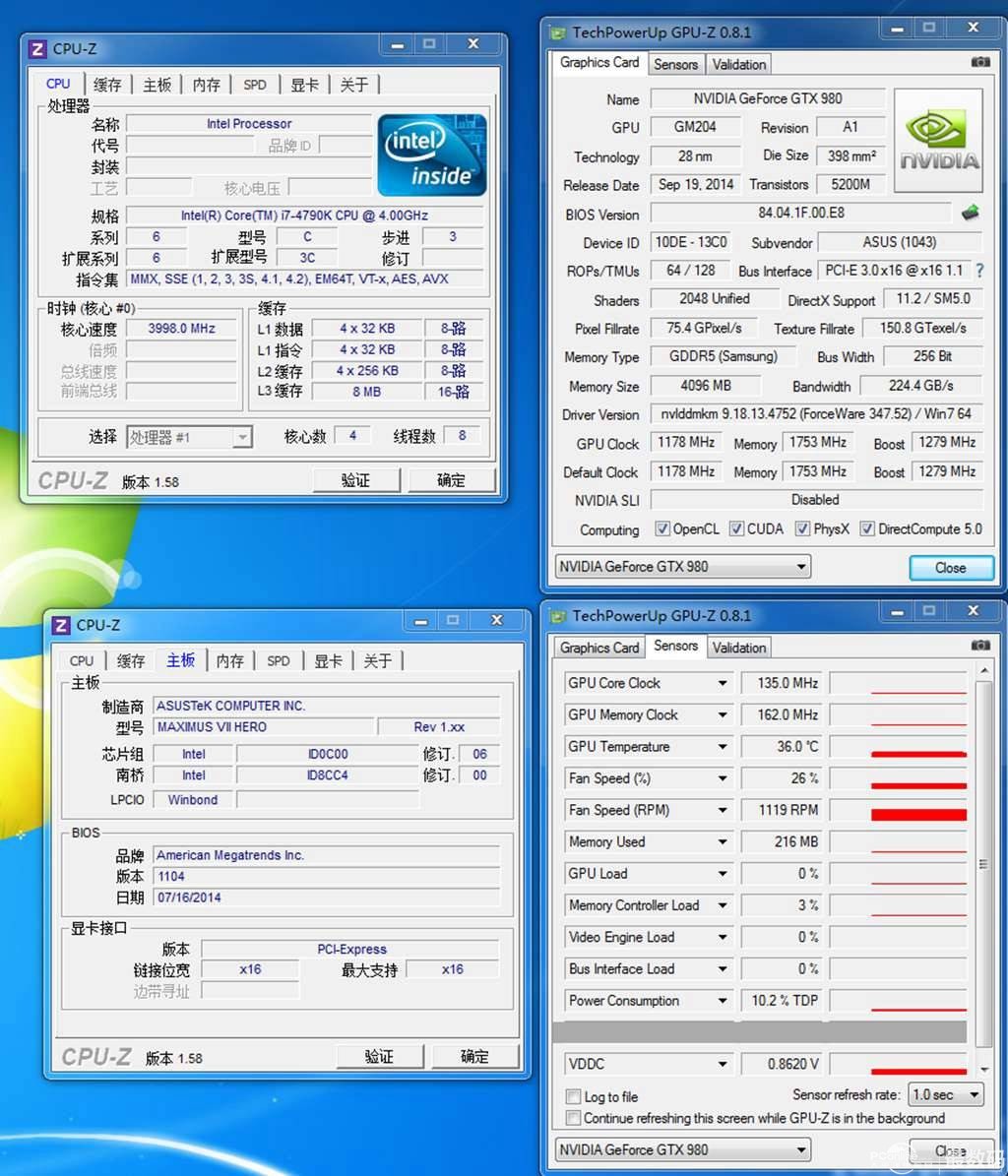This screenshot has height=1176, width=1008.
Task: Click the Intel inside logo in CPU-Z
Action: coord(432,155)
